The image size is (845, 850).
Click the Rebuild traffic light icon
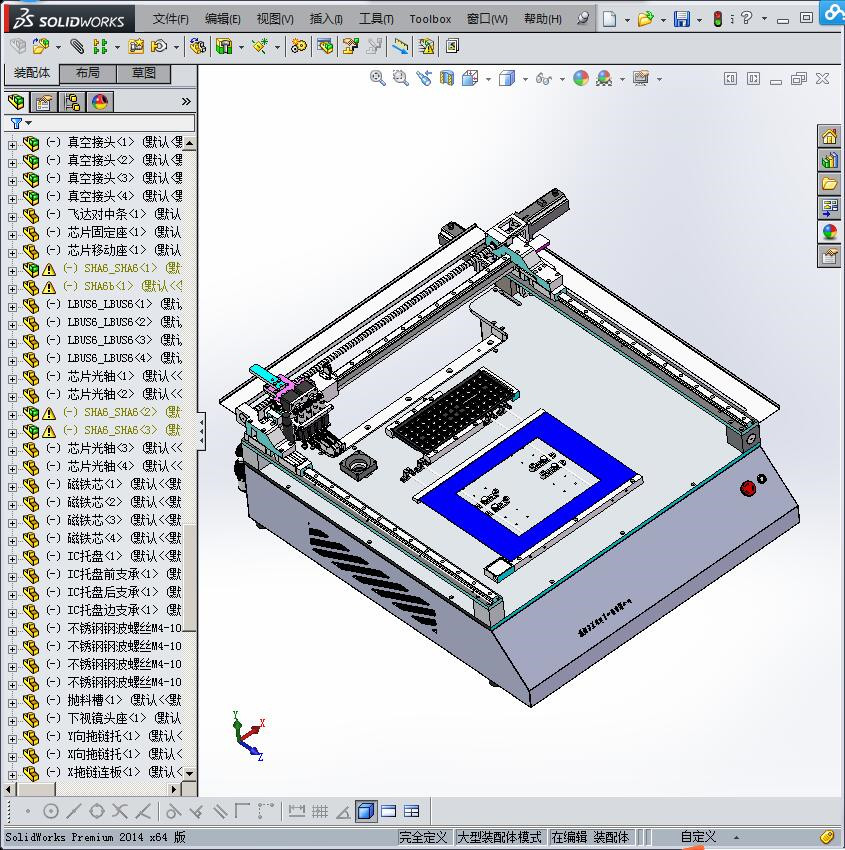(718, 19)
